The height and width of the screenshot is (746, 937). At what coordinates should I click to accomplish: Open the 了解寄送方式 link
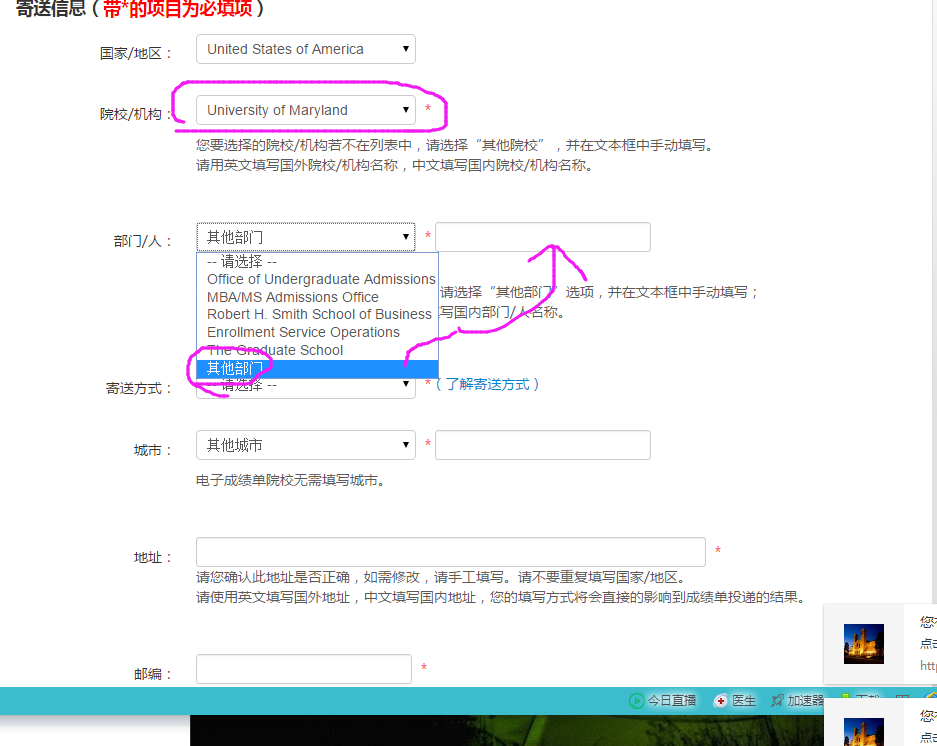point(488,384)
